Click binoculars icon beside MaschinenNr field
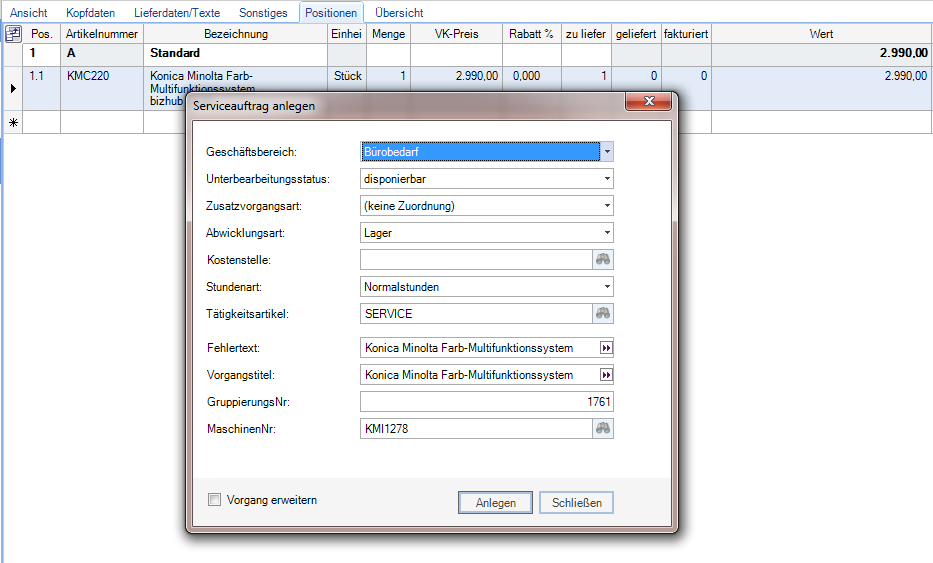933x563 pixels. 604,429
